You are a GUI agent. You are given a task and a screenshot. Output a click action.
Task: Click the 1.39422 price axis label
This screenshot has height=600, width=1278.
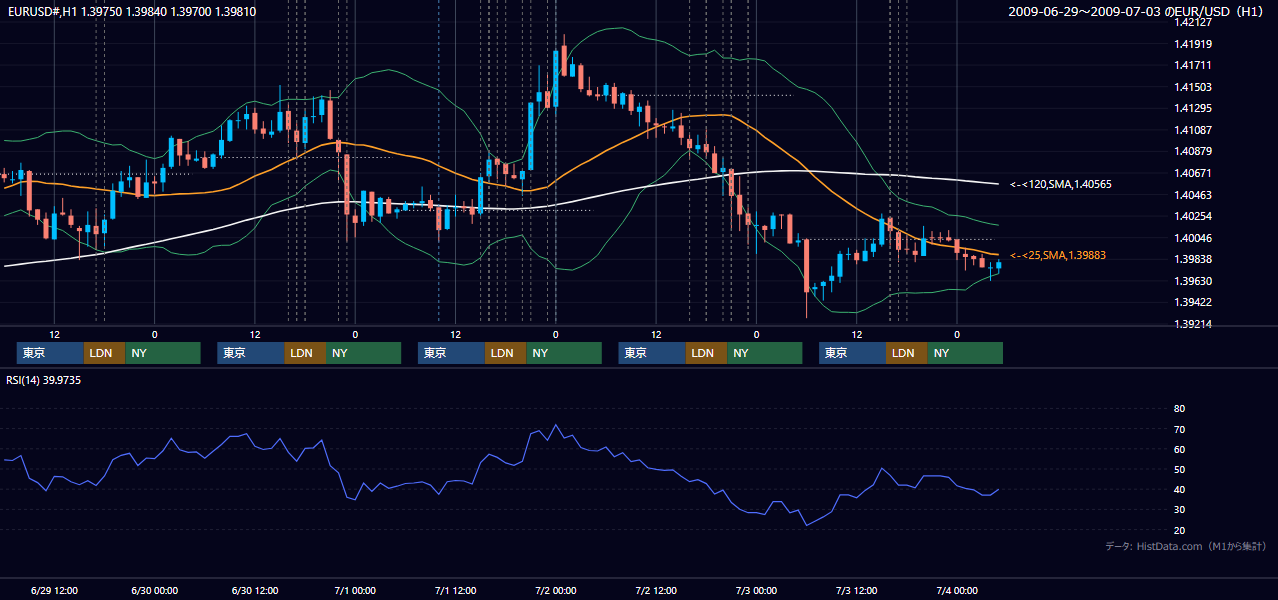[x=1195, y=302]
